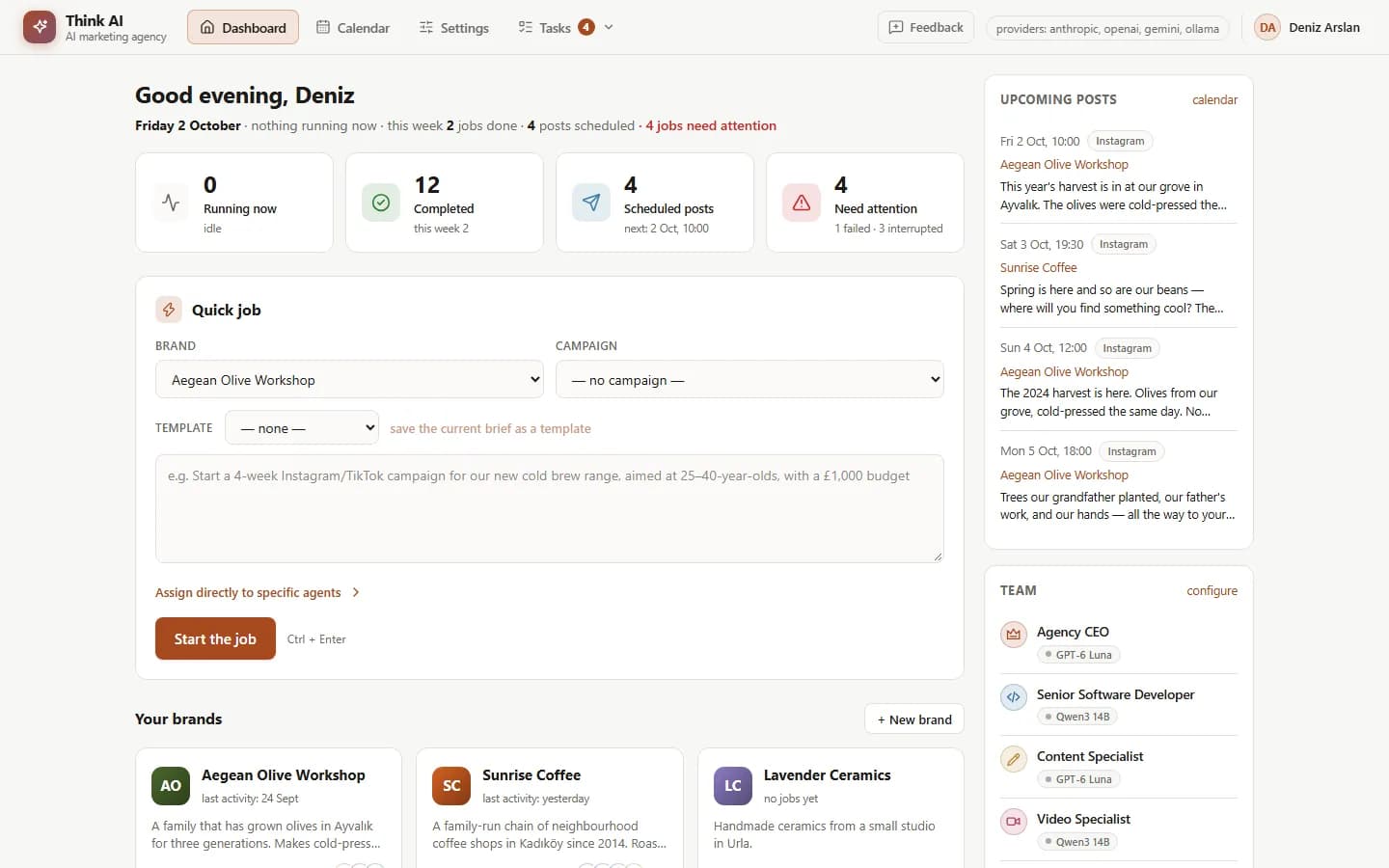The width and height of the screenshot is (1389, 868).
Task: Click the DA user avatar
Action: pyautogui.click(x=1267, y=27)
